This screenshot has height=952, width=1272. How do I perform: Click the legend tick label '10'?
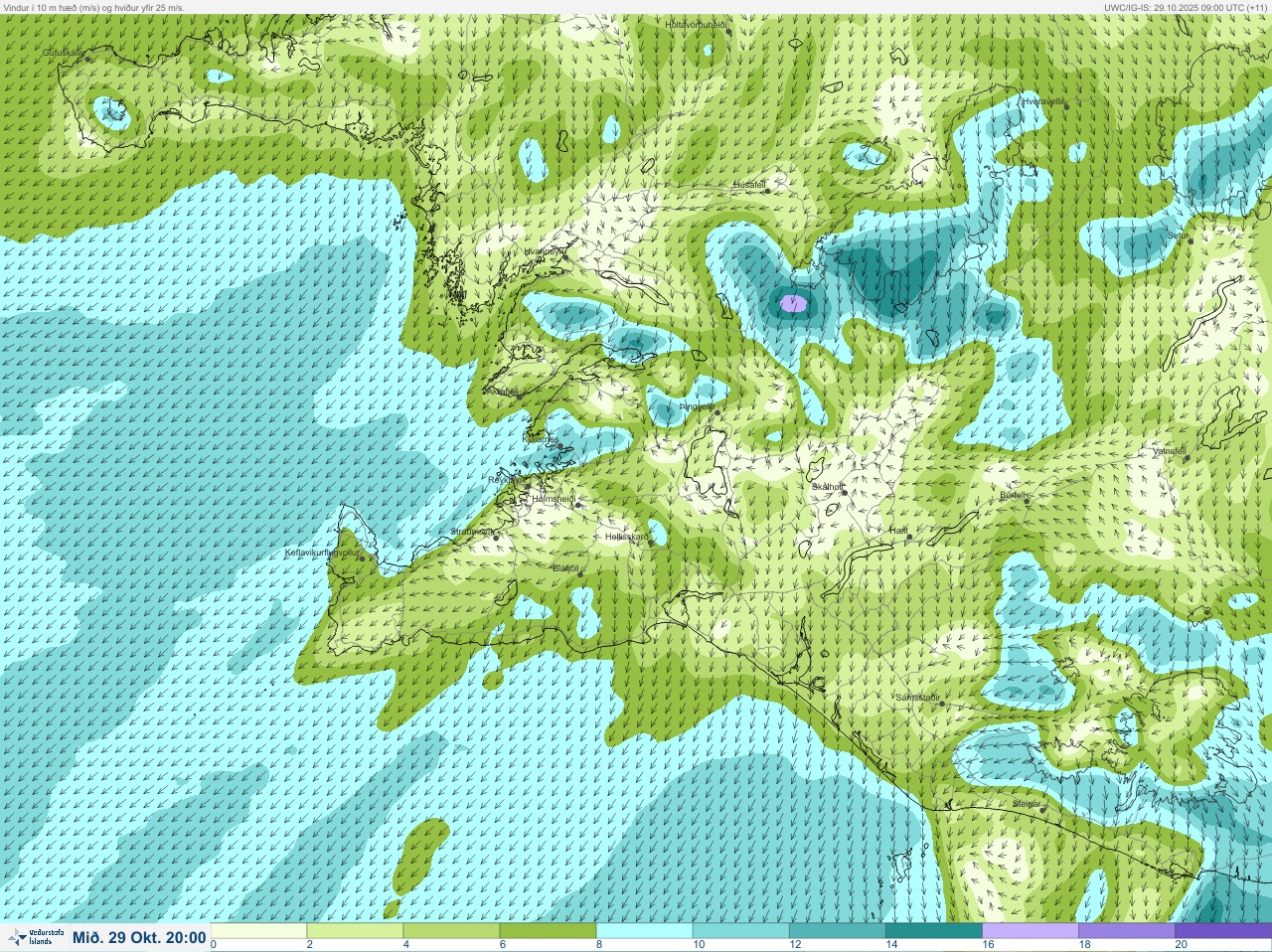699,945
